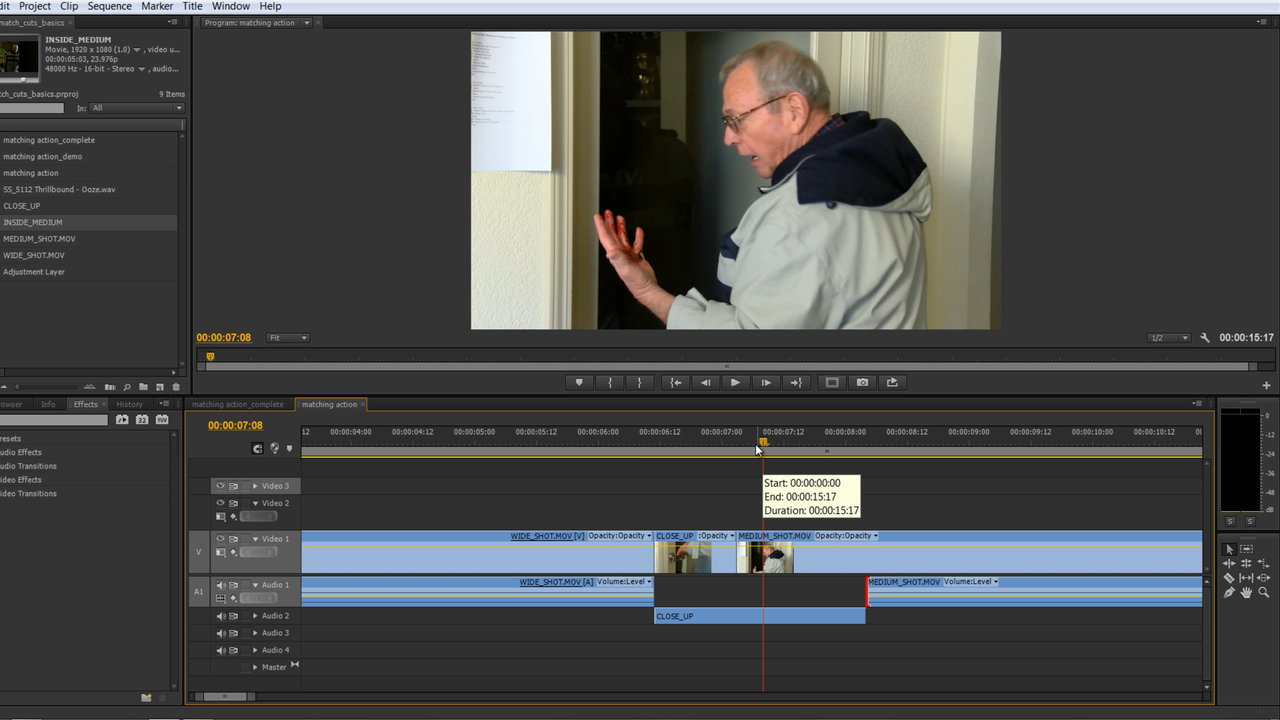
Task: Grab the Hand tool
Action: tap(1246, 592)
